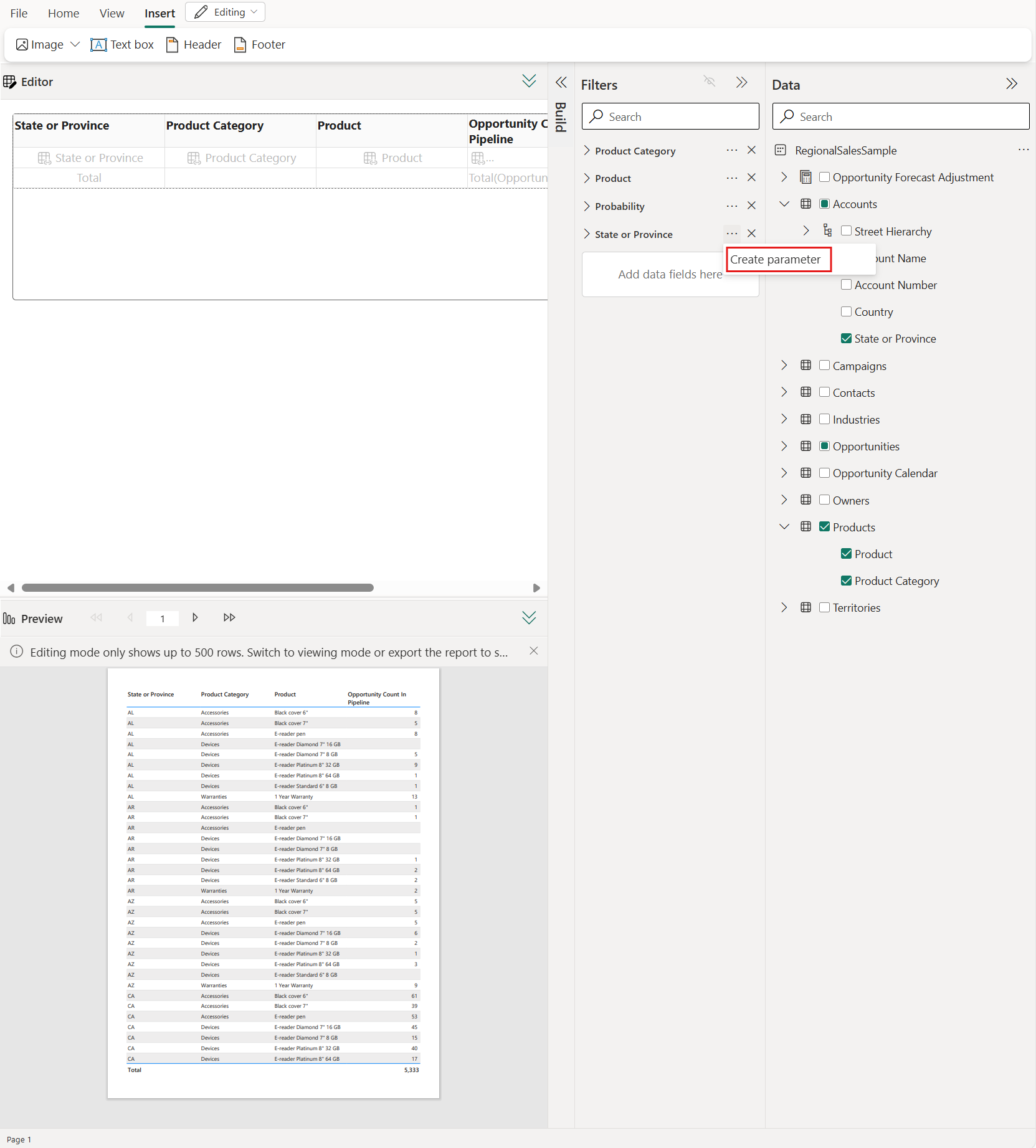This screenshot has height=1148, width=1036.
Task: Collapse the Data pane with double chevron
Action: (1011, 84)
